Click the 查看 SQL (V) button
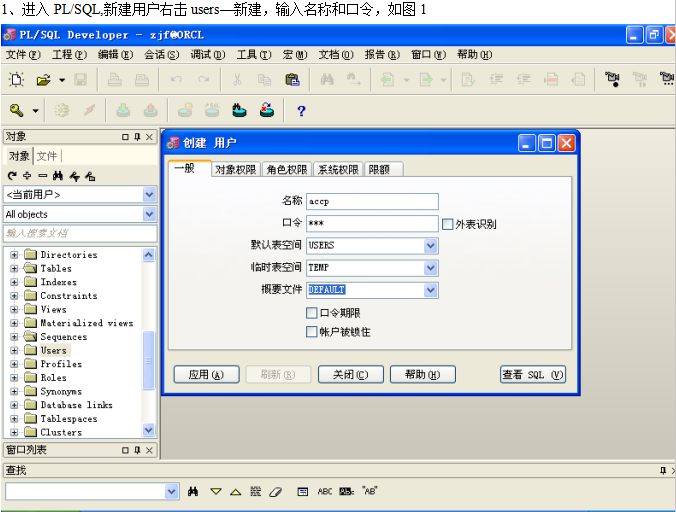 [533, 375]
